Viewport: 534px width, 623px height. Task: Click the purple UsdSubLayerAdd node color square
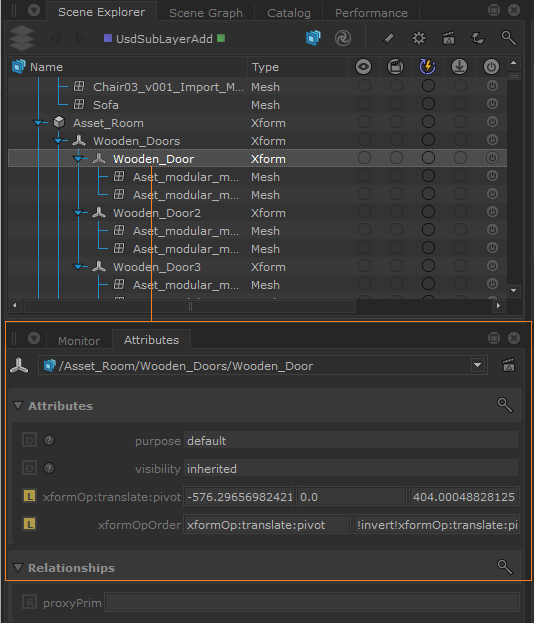click(107, 38)
